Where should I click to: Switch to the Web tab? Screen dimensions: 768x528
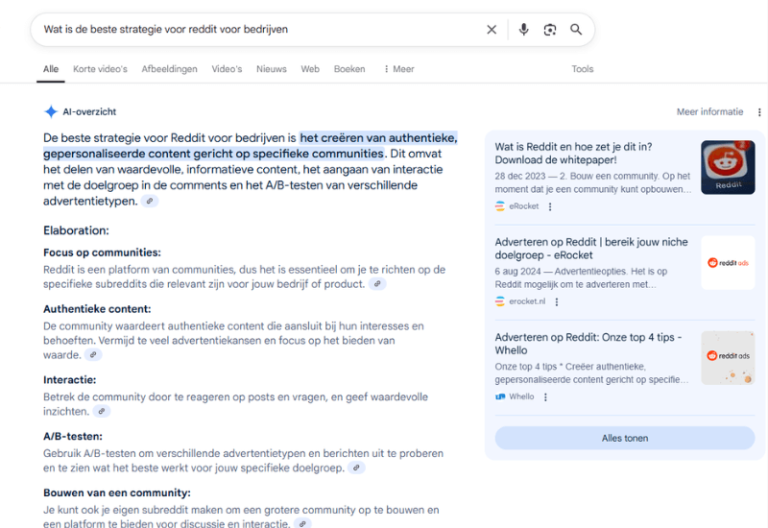(310, 69)
